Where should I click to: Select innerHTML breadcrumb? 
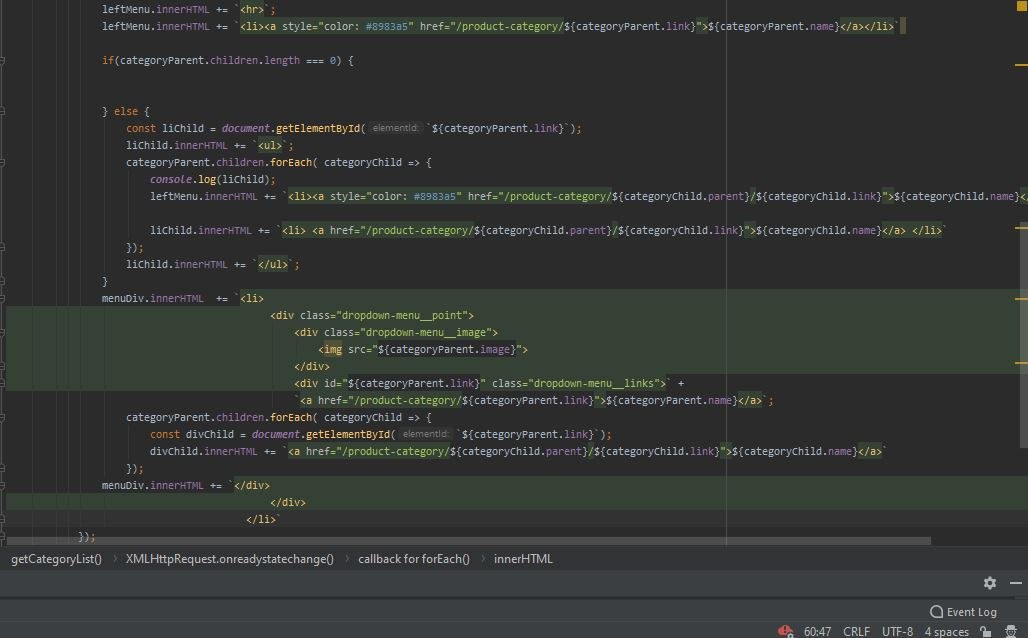point(523,559)
